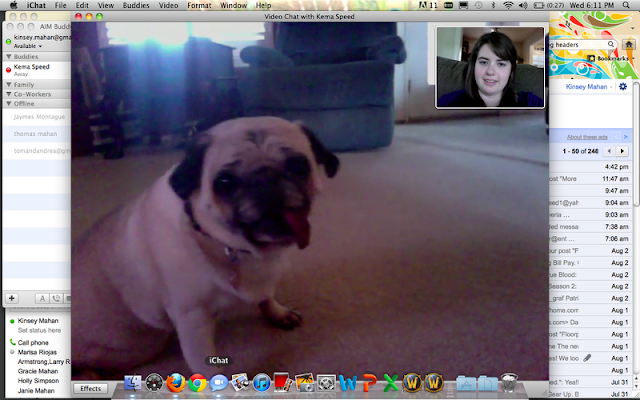Screen dimensions: 640x400
Task: Select Jaymes Montague offline buddy
Action: click(x=37, y=117)
